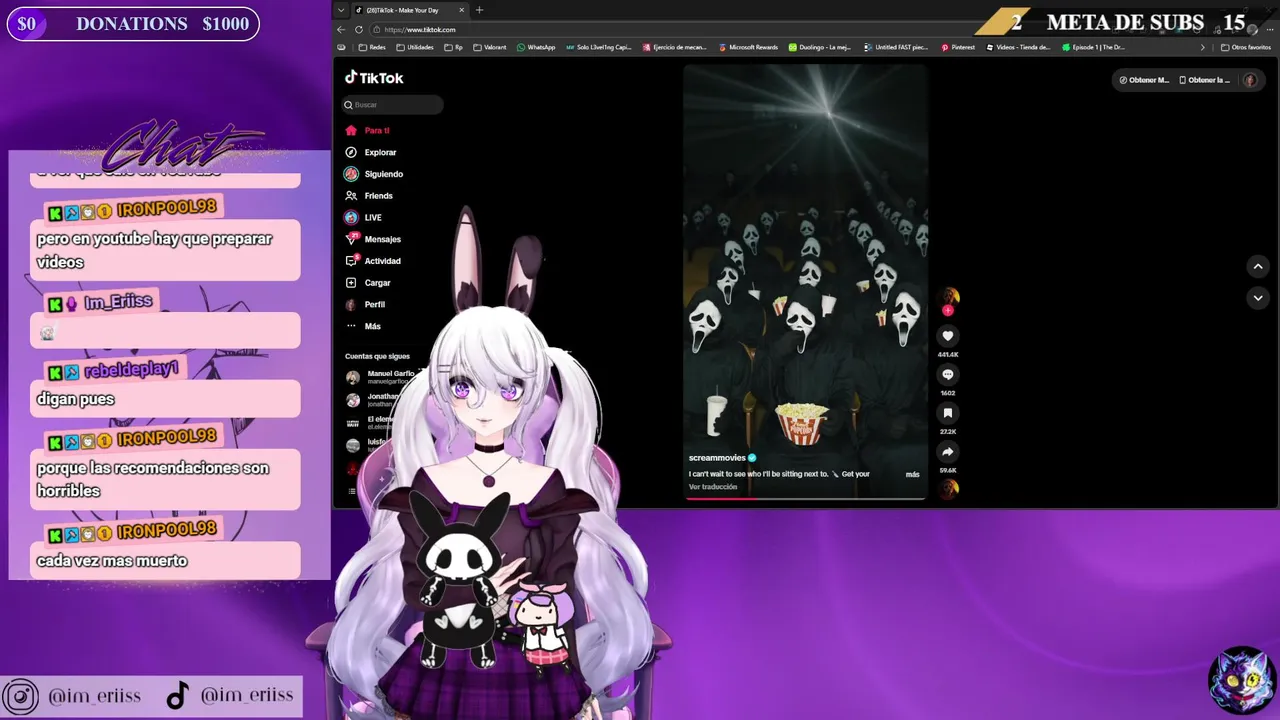The height and width of the screenshot is (720, 1280).
Task: Open the Otros favoritos folder
Action: click(x=1246, y=47)
